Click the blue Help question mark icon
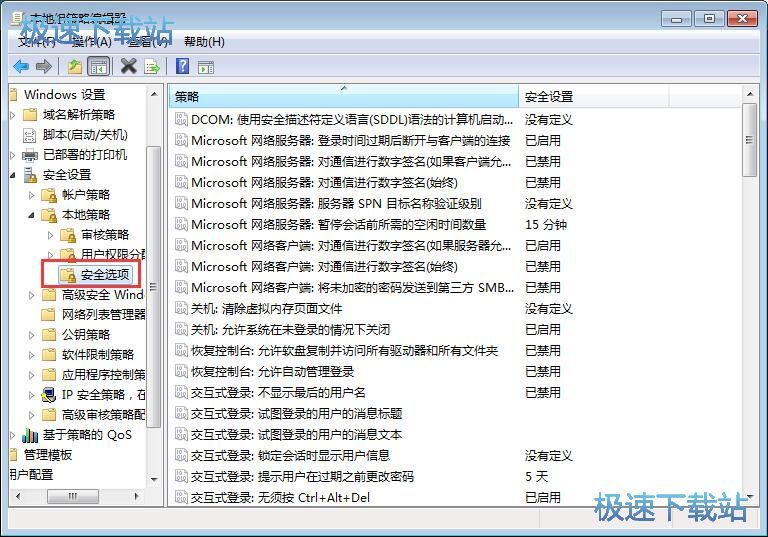 click(182, 66)
